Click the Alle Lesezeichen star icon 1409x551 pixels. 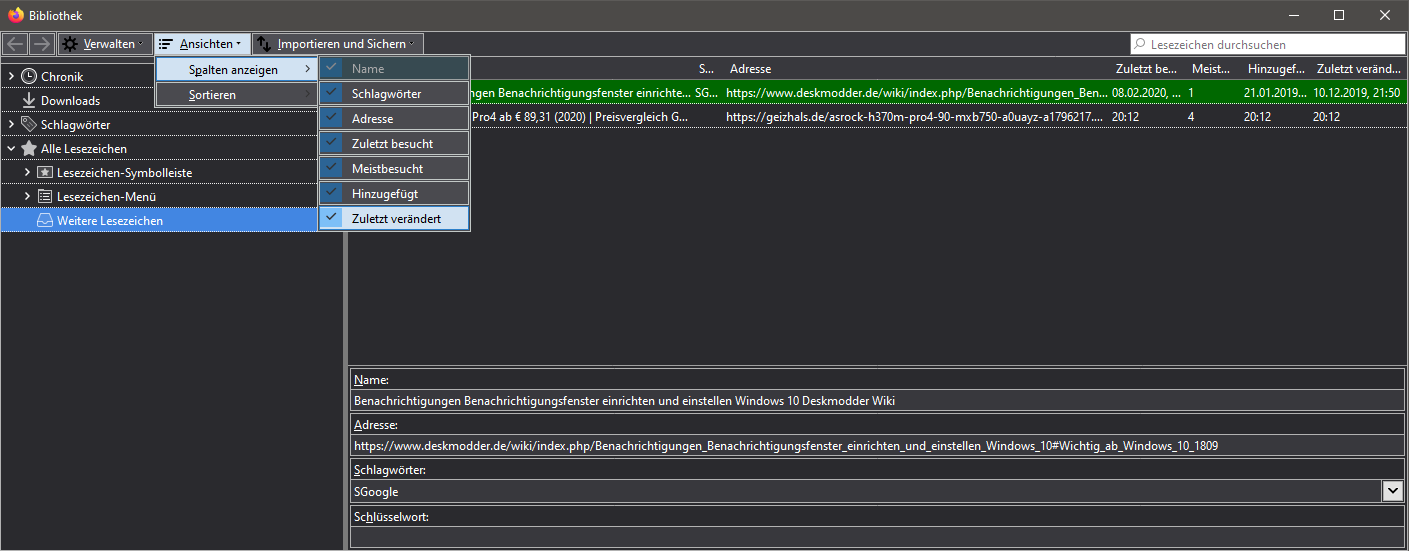tap(29, 149)
